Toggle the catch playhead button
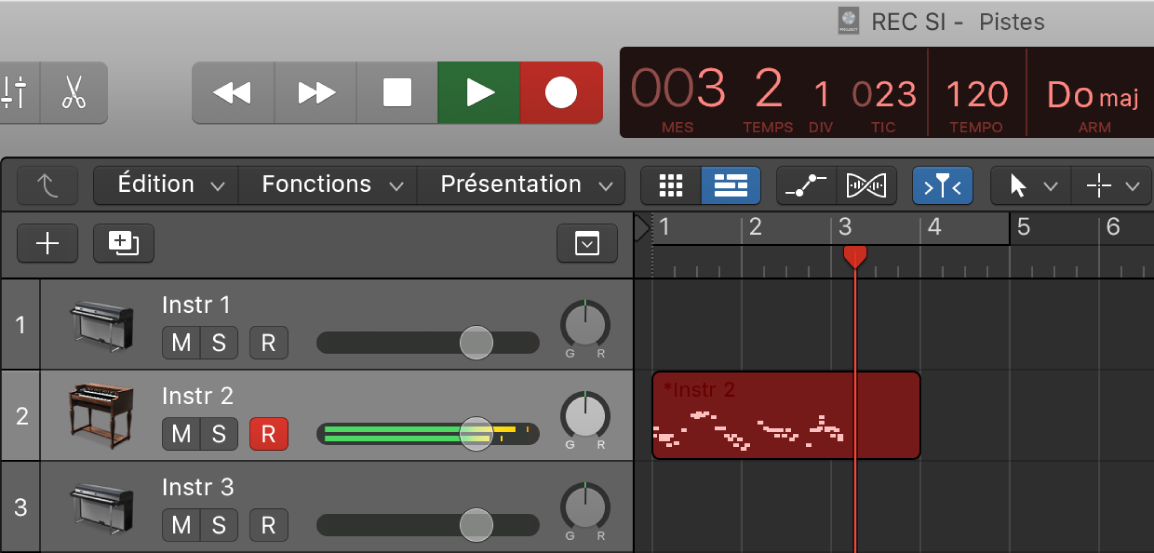Image resolution: width=1154 pixels, height=553 pixels. (942, 185)
